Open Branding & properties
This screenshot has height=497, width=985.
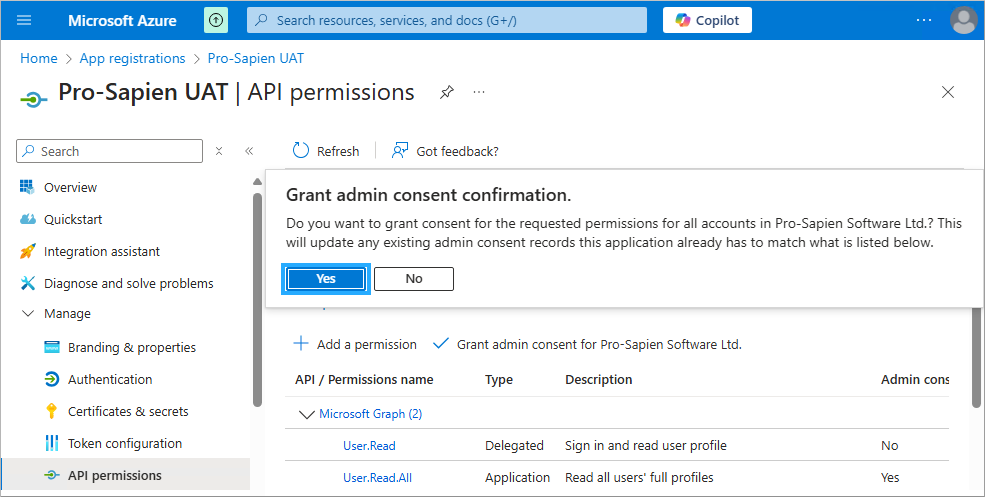132,347
